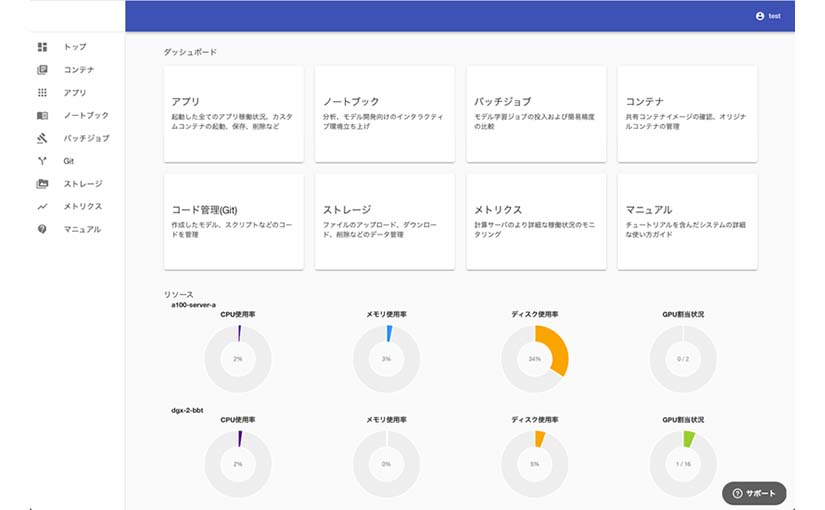Click the マニュアル help icon in sidebar
Screen dimensions: 825x510
(x=42, y=229)
